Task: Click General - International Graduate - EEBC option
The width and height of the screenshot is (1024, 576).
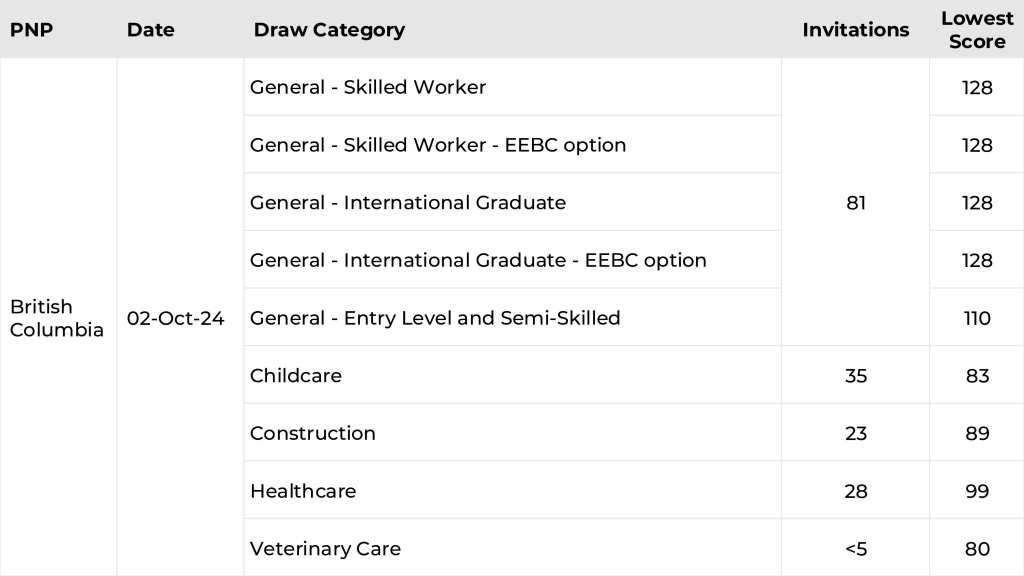Action: [478, 260]
